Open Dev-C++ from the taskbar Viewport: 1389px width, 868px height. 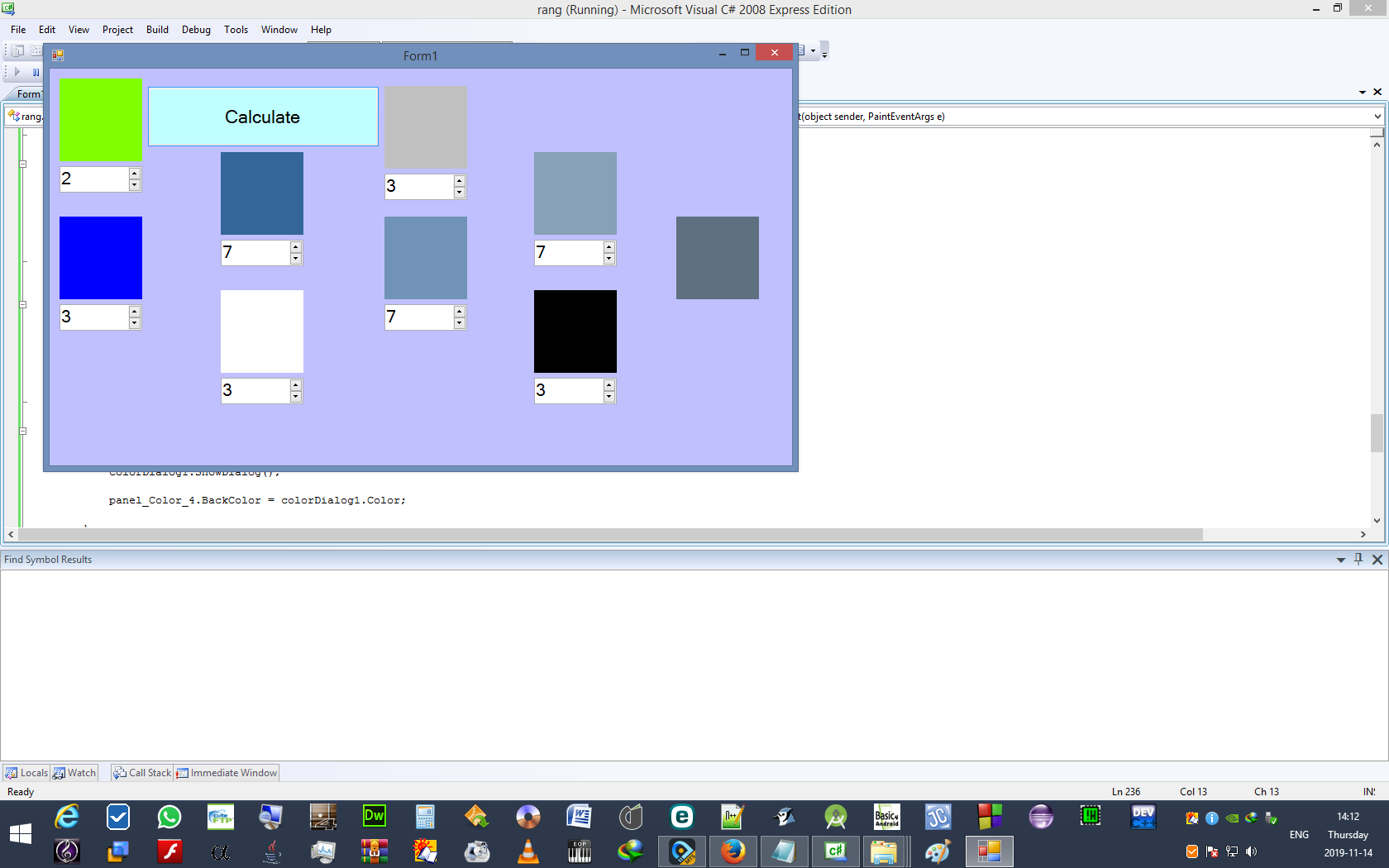pos(1143,817)
